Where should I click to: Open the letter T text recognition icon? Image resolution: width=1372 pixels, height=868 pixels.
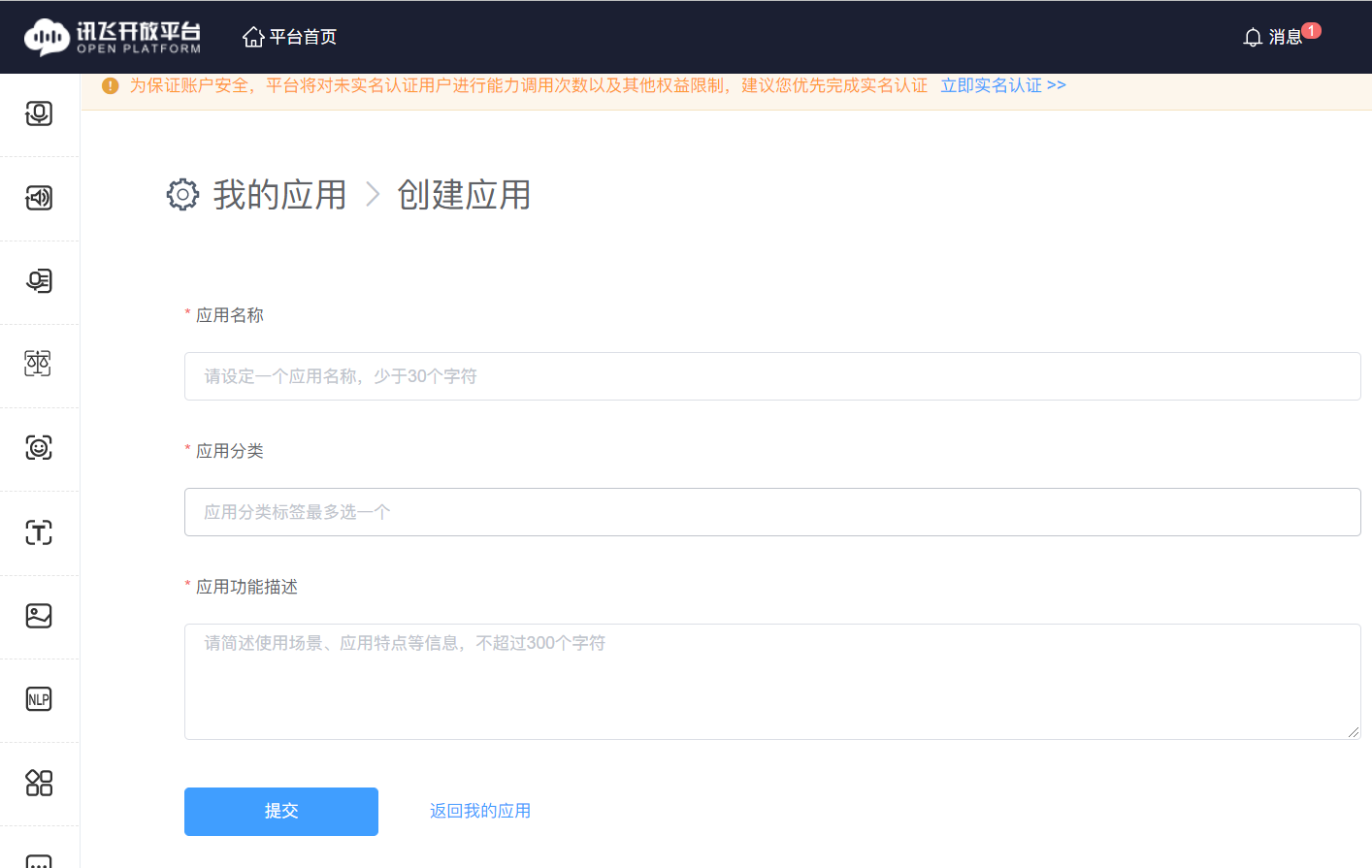39,532
